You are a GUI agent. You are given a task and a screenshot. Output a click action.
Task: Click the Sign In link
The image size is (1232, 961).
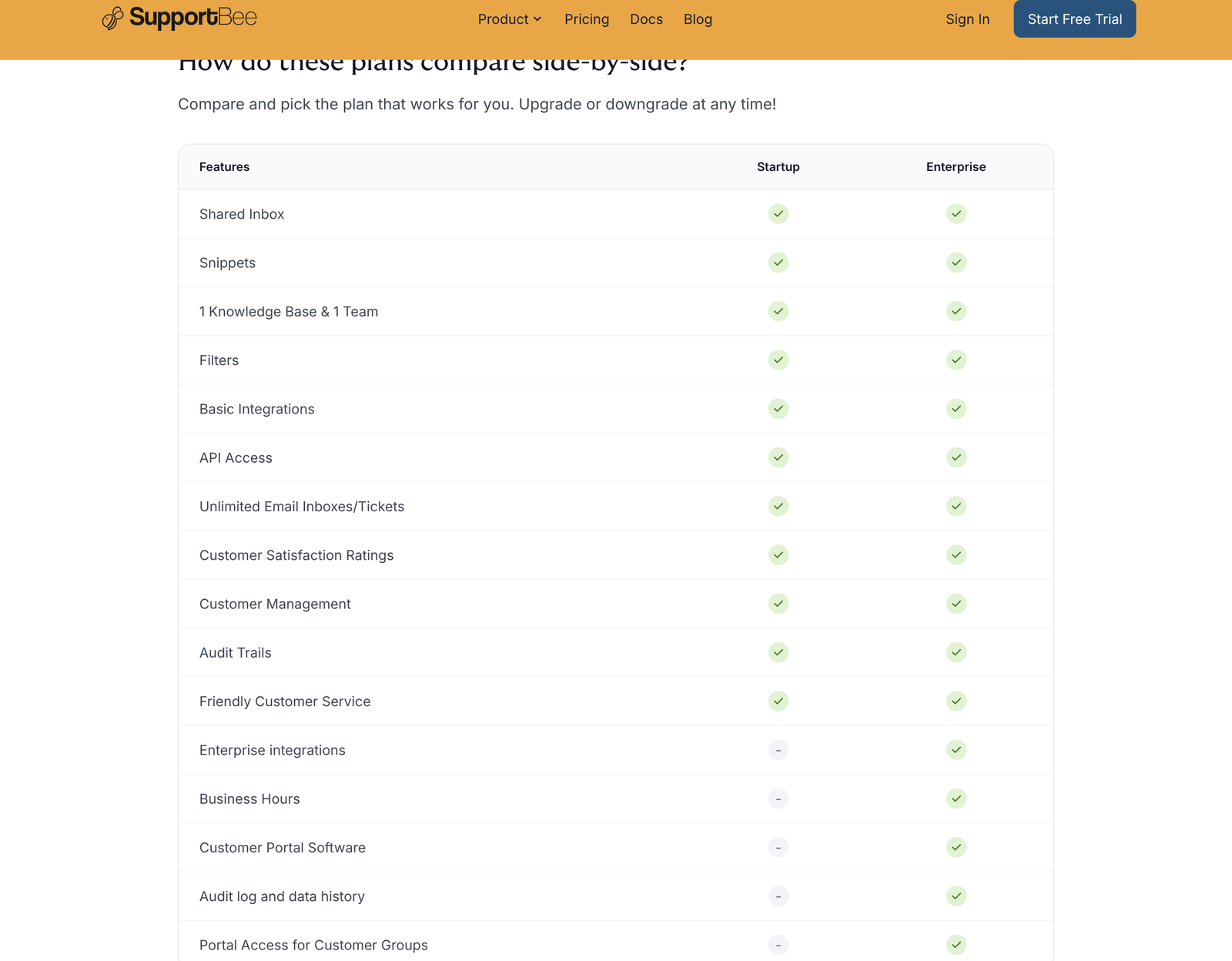(x=967, y=19)
